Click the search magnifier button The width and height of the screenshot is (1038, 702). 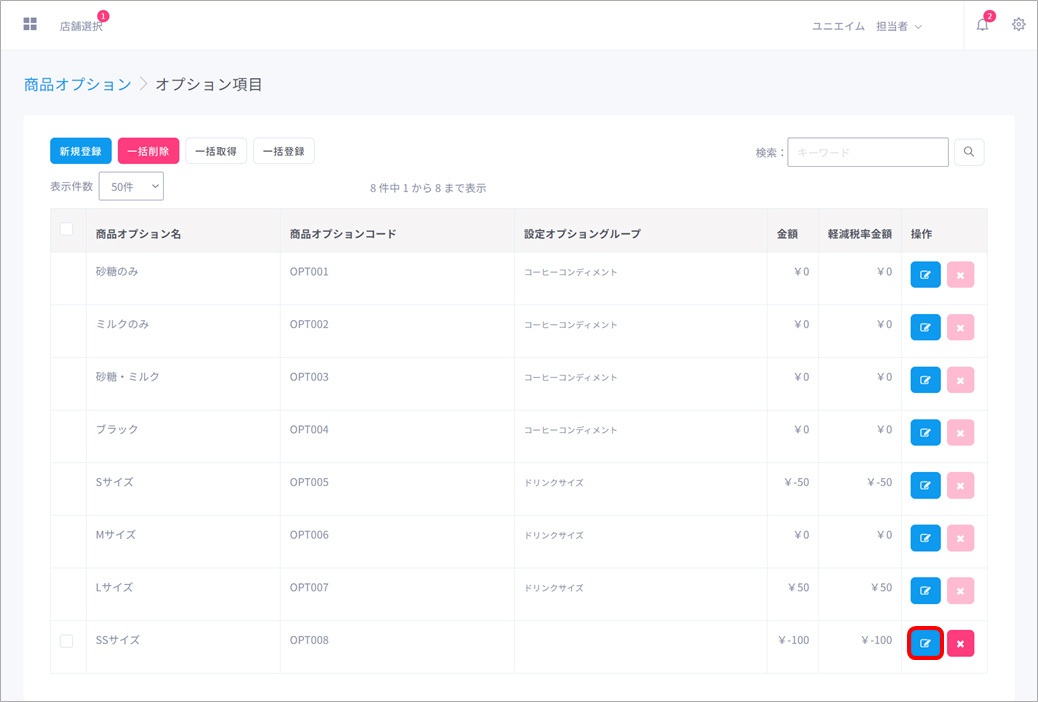(x=968, y=152)
